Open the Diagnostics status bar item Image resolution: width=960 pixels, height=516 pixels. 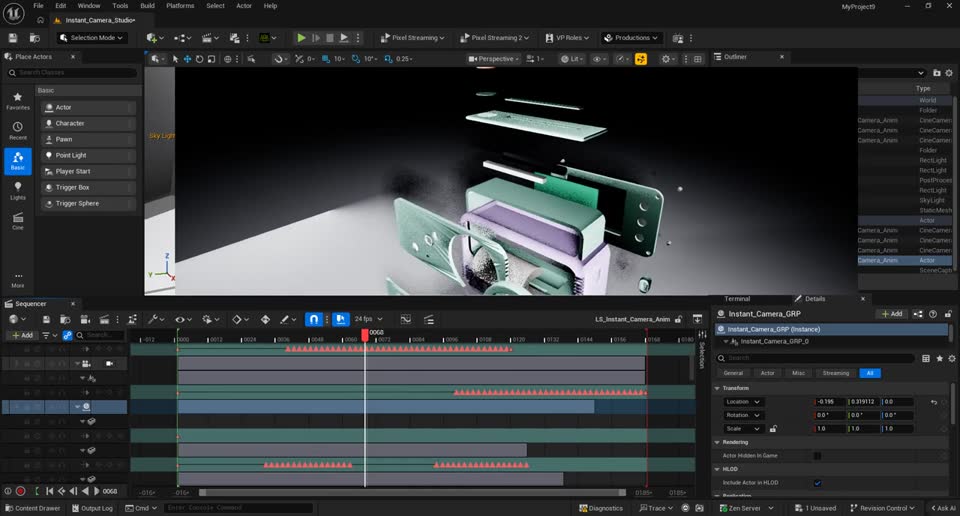[601, 508]
